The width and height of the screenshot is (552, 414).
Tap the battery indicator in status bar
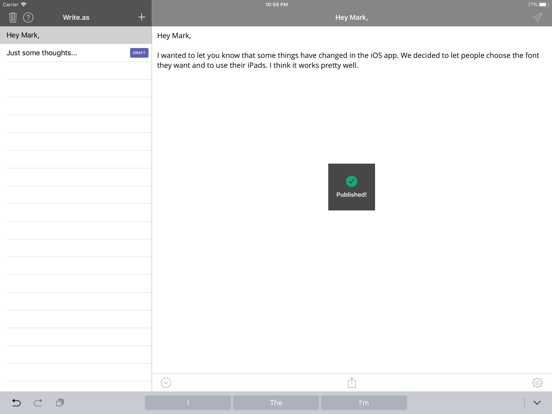point(544,5)
